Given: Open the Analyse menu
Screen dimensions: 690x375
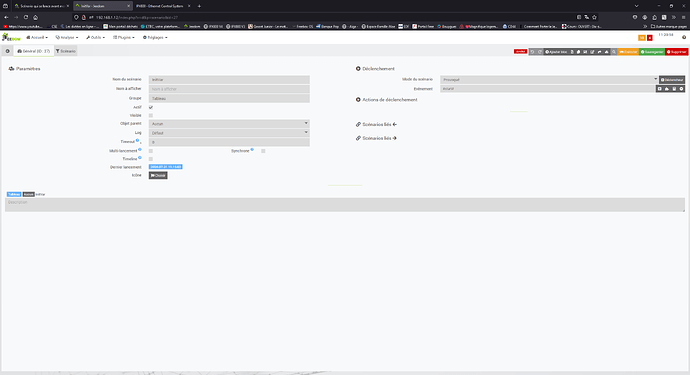Looking at the screenshot, I should [x=67, y=37].
